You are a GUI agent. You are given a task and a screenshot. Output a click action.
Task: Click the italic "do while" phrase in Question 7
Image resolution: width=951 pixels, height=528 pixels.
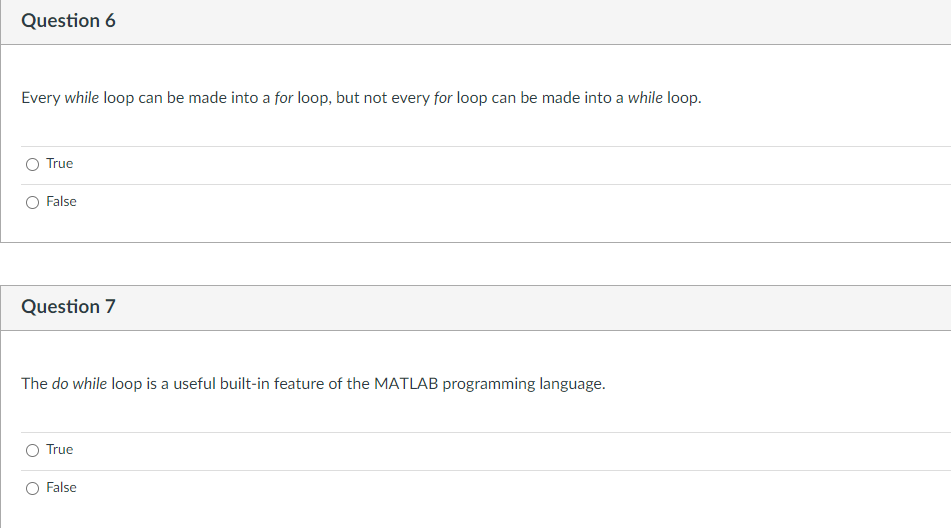pyautogui.click(x=79, y=384)
